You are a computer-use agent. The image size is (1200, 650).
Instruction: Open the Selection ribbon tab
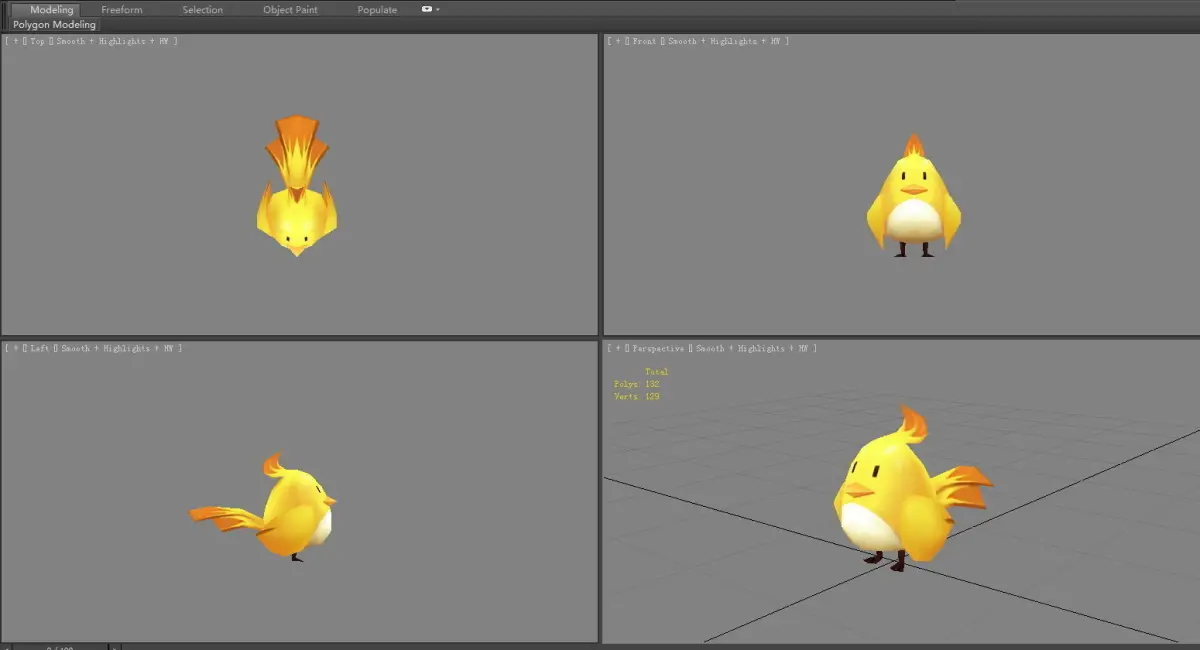tap(202, 10)
